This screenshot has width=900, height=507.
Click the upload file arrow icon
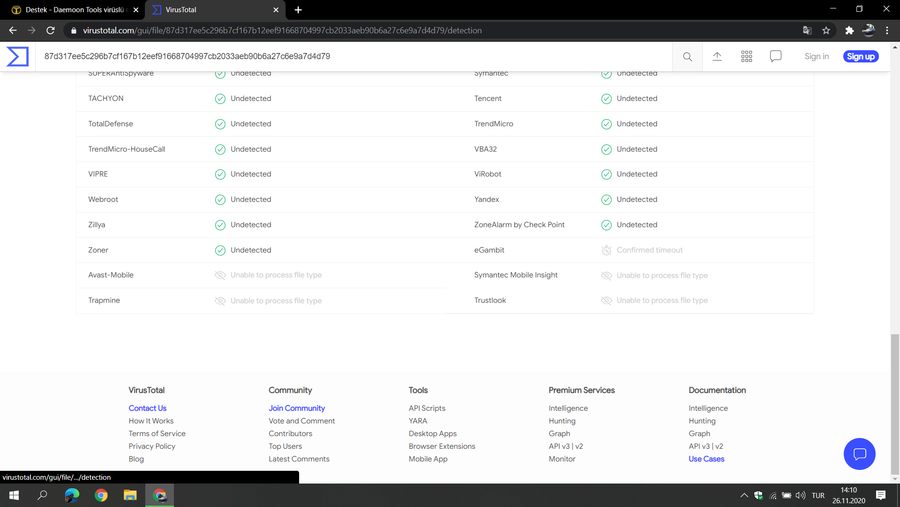coord(717,56)
